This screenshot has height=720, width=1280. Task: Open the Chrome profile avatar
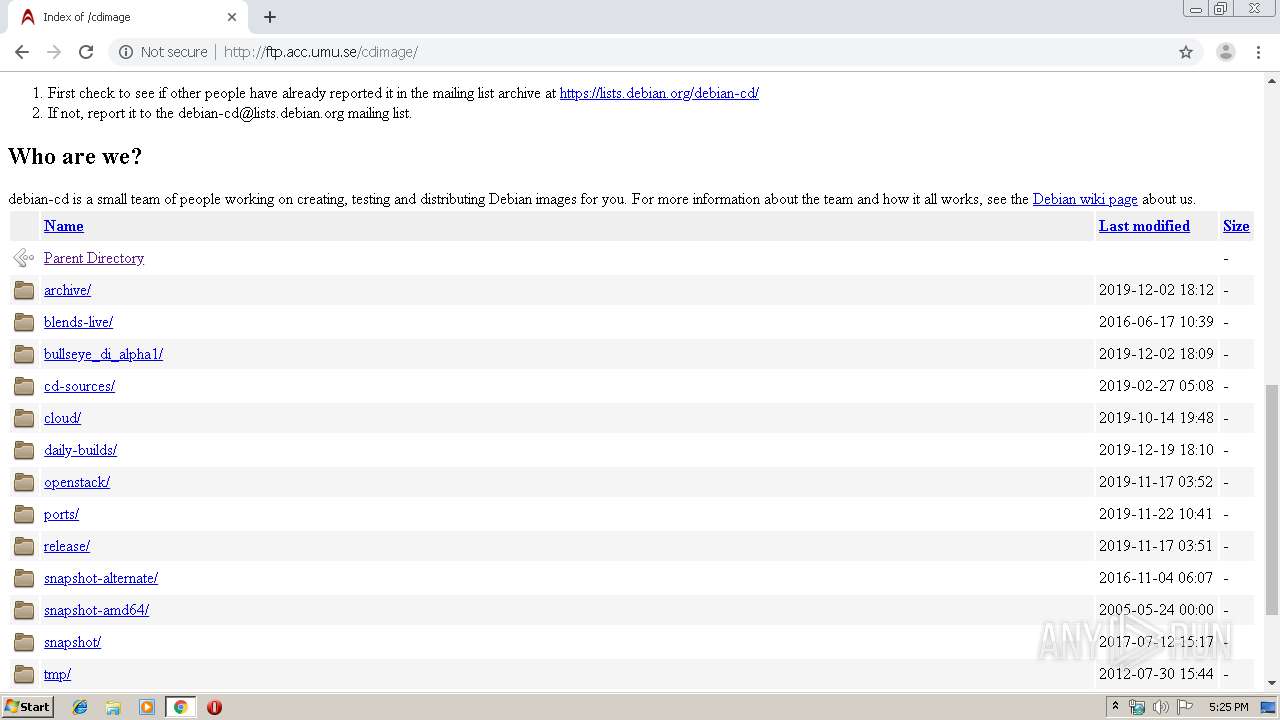(x=1226, y=52)
